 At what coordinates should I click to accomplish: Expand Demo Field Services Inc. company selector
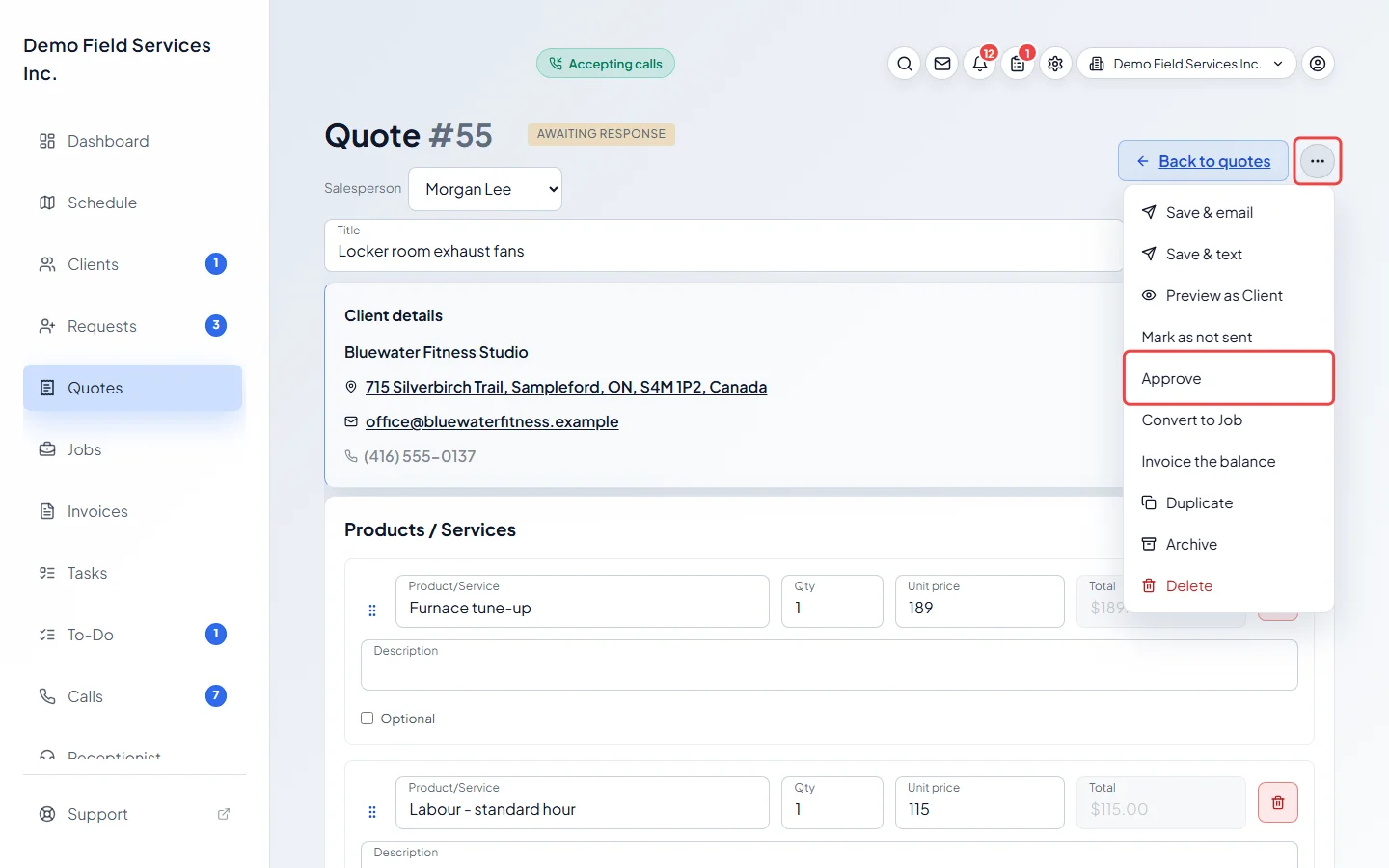click(x=1186, y=64)
